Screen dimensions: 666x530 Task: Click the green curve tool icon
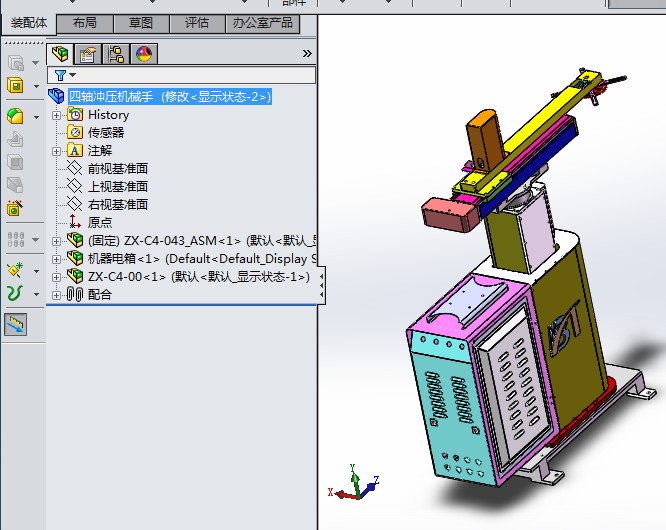pyautogui.click(x=15, y=293)
